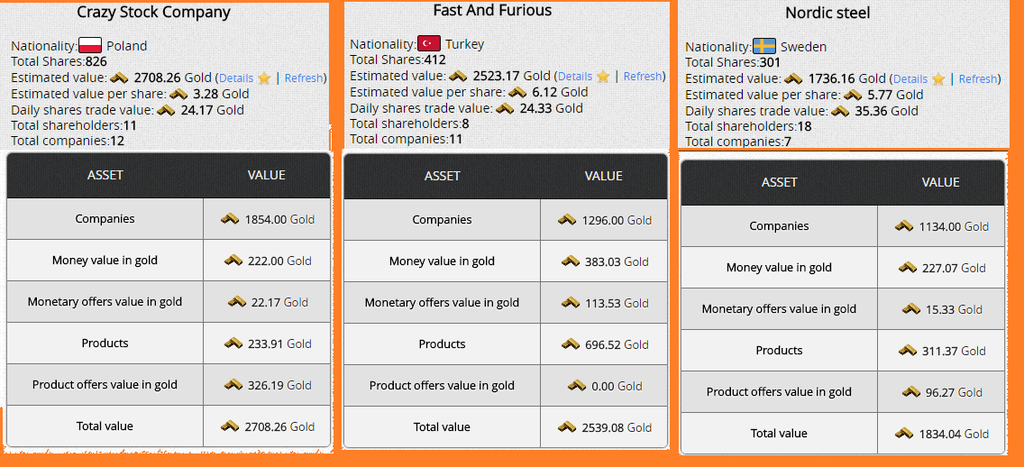Refresh Crazy Stock Company estimated value
The height and width of the screenshot is (467, 1024).
pyautogui.click(x=305, y=78)
